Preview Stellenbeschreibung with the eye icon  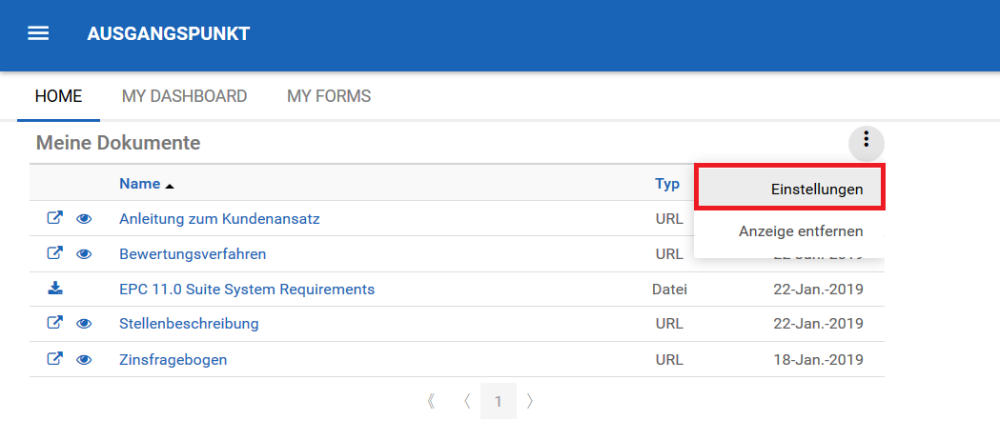coord(84,324)
